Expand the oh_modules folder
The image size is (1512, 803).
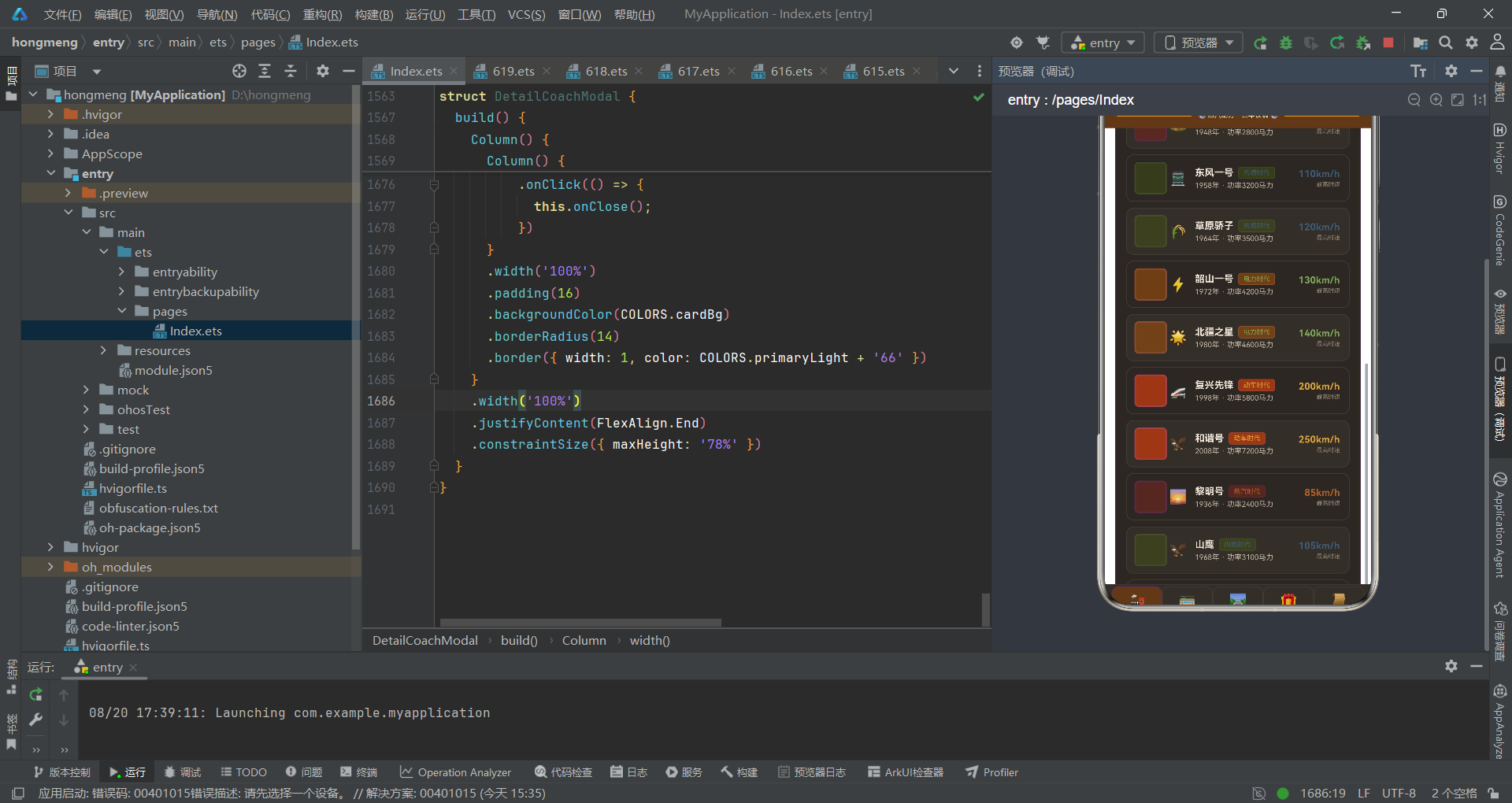(51, 567)
